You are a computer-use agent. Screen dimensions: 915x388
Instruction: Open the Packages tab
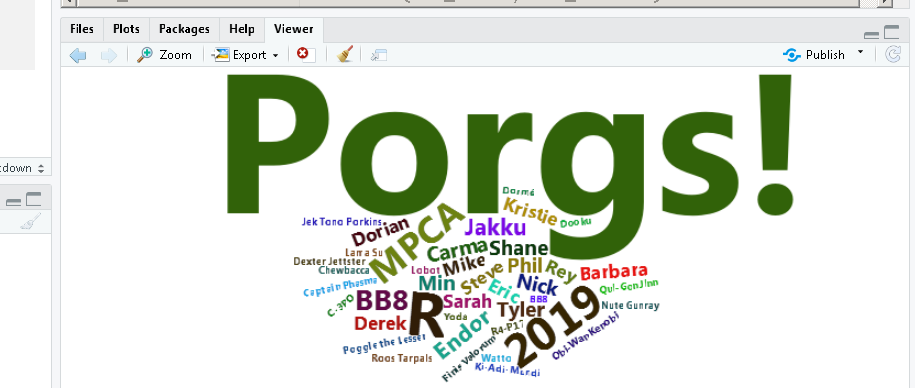pyautogui.click(x=184, y=29)
